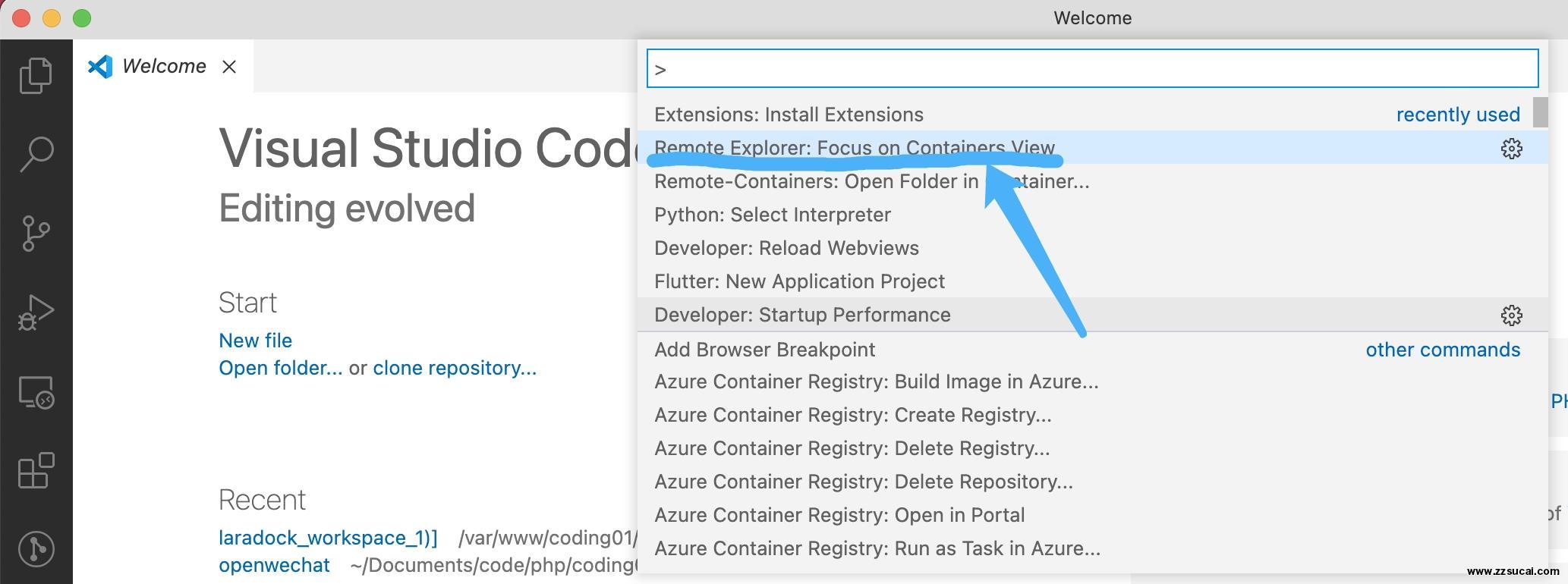Click the macOS minimize window button

tap(52, 18)
